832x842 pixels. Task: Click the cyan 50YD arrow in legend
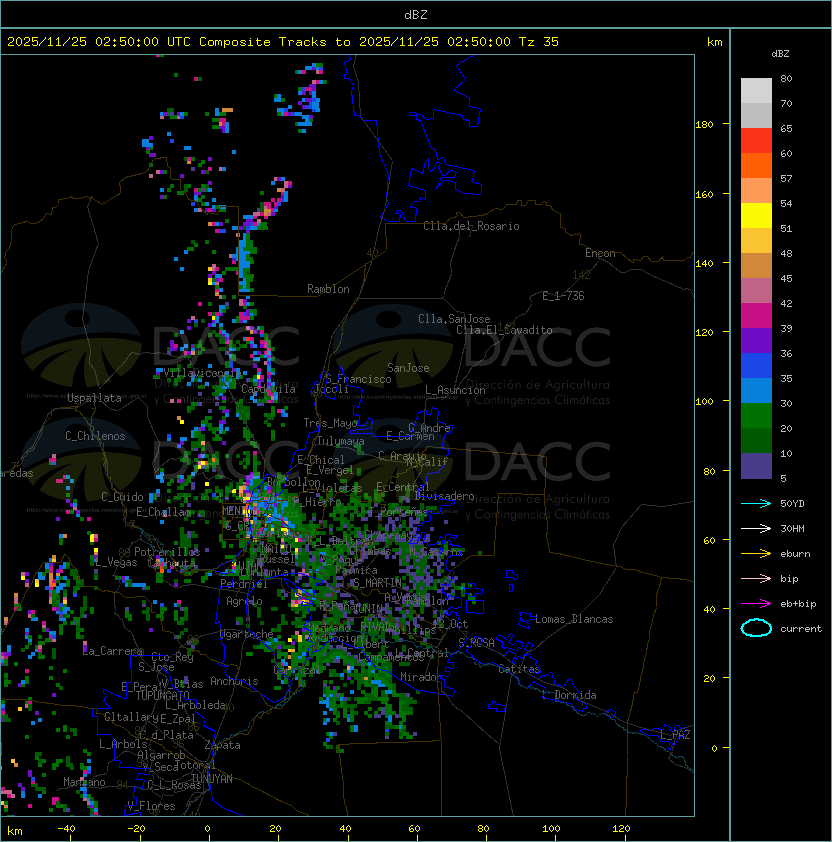tap(756, 503)
